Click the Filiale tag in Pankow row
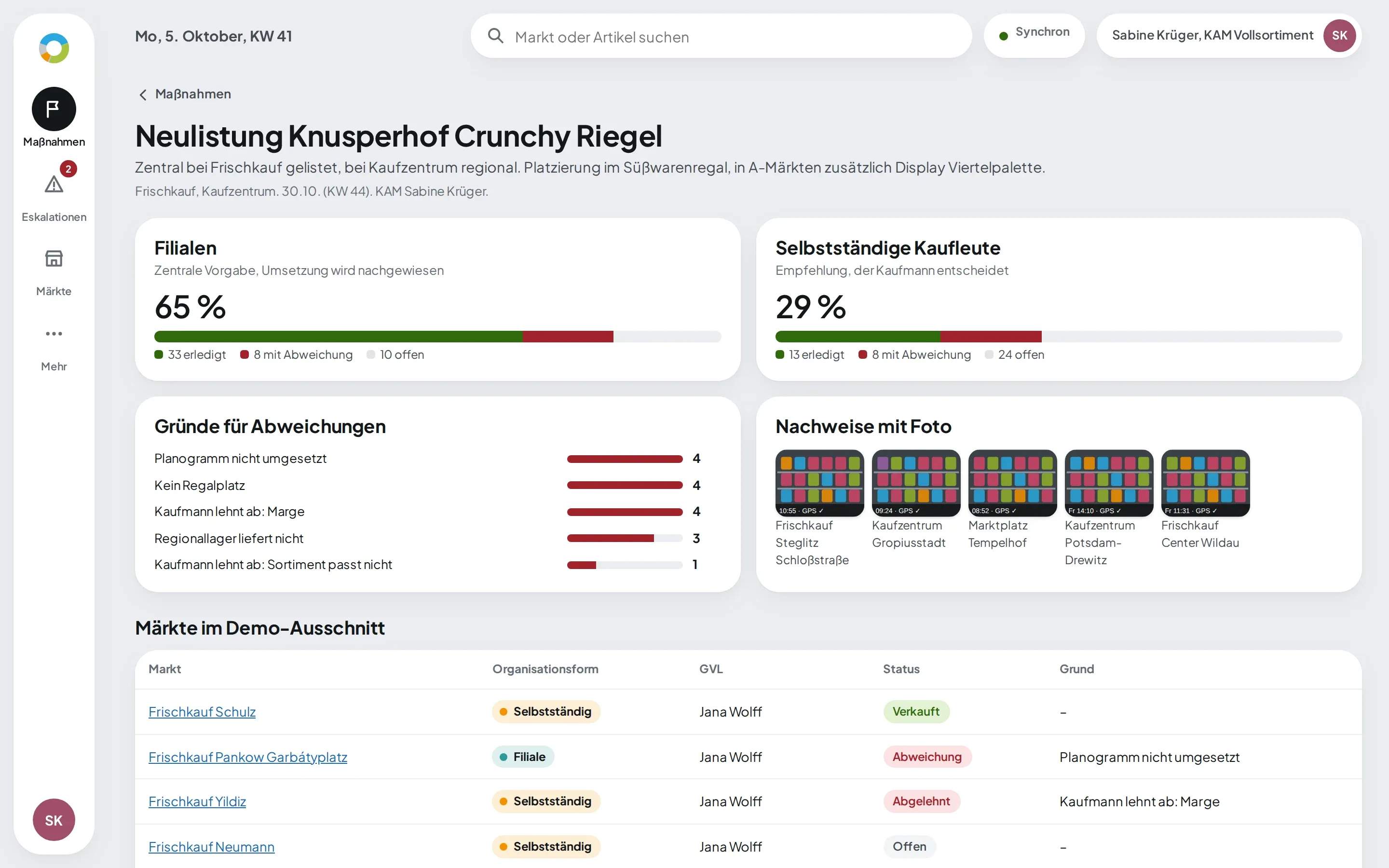Image resolution: width=1389 pixels, height=868 pixels. [523, 757]
